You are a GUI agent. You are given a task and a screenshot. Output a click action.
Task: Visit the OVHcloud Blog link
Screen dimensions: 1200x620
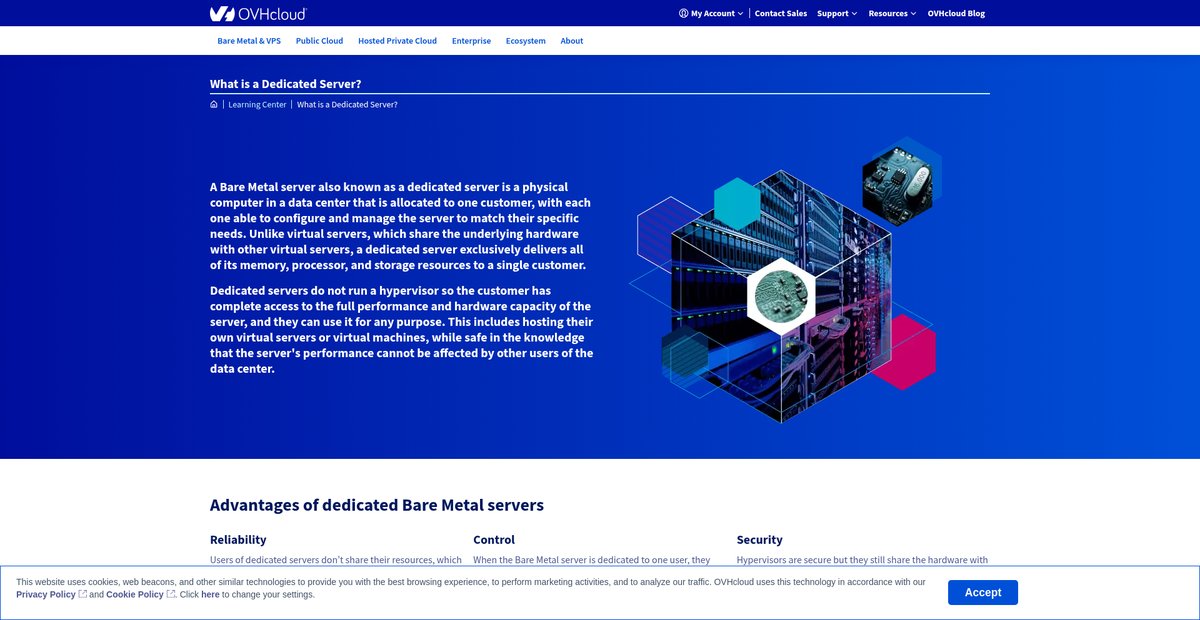(x=956, y=14)
